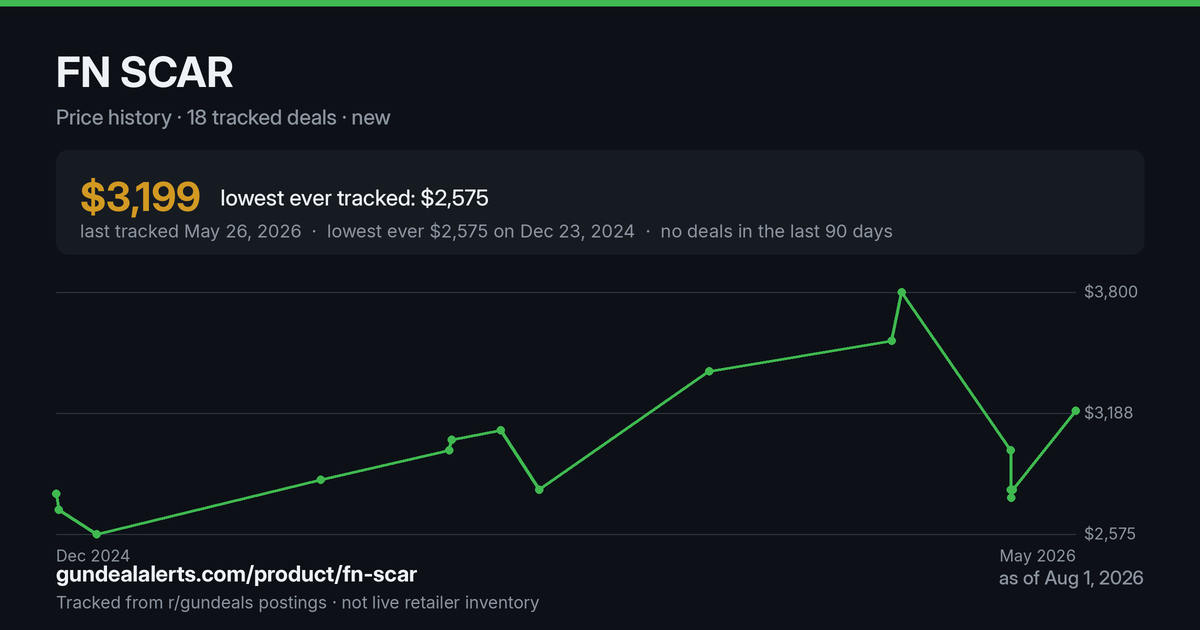Open gundealalerts.com/product/fn-scar link
Viewport: 1200px width, 630px height.
pyautogui.click(x=237, y=575)
